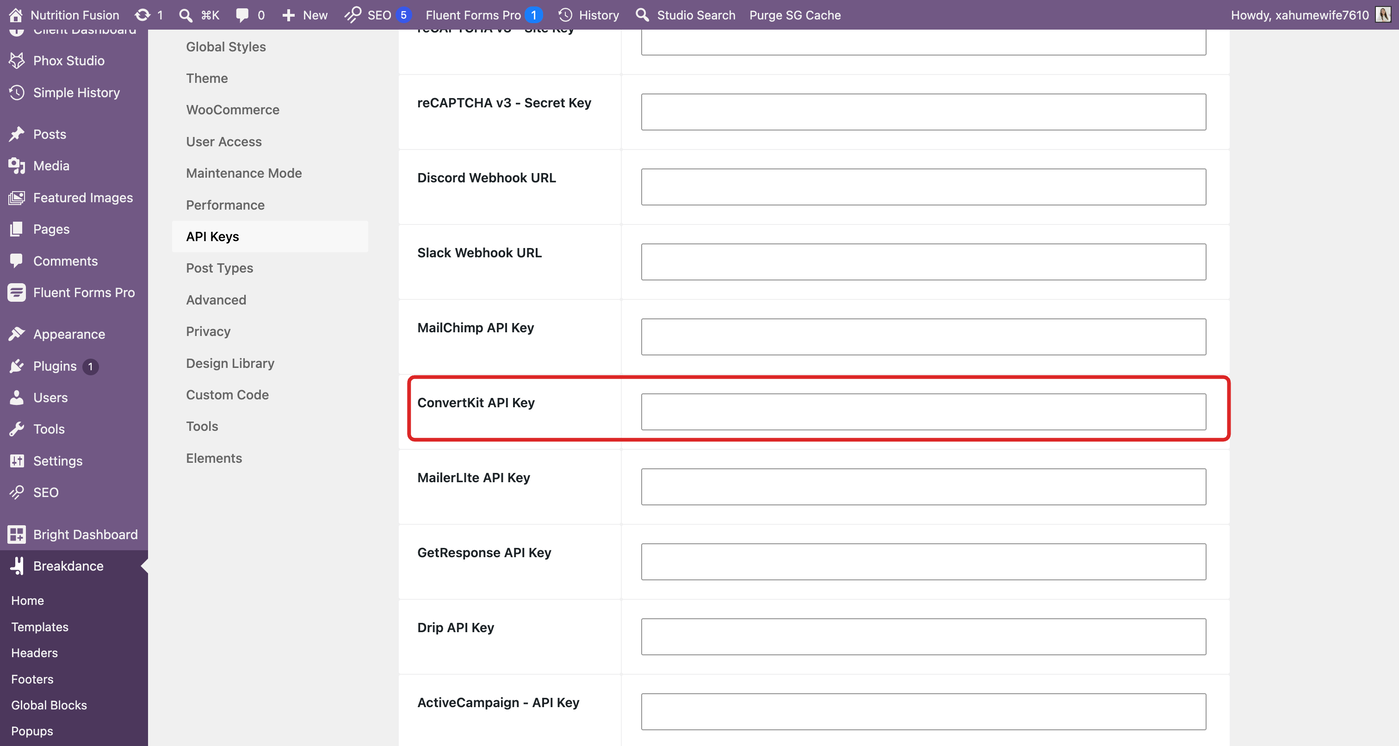Open the Global Styles settings tab

(226, 47)
